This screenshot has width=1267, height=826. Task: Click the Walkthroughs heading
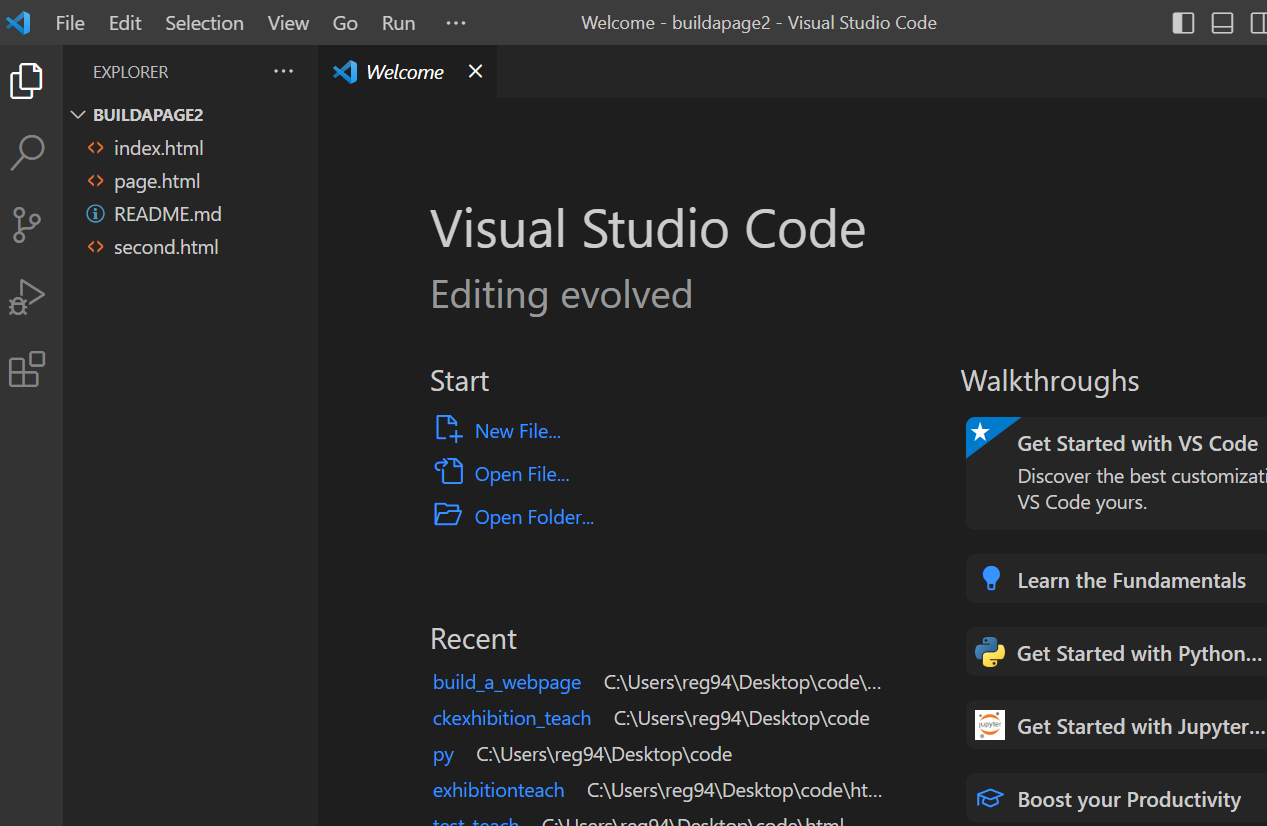[1050, 381]
